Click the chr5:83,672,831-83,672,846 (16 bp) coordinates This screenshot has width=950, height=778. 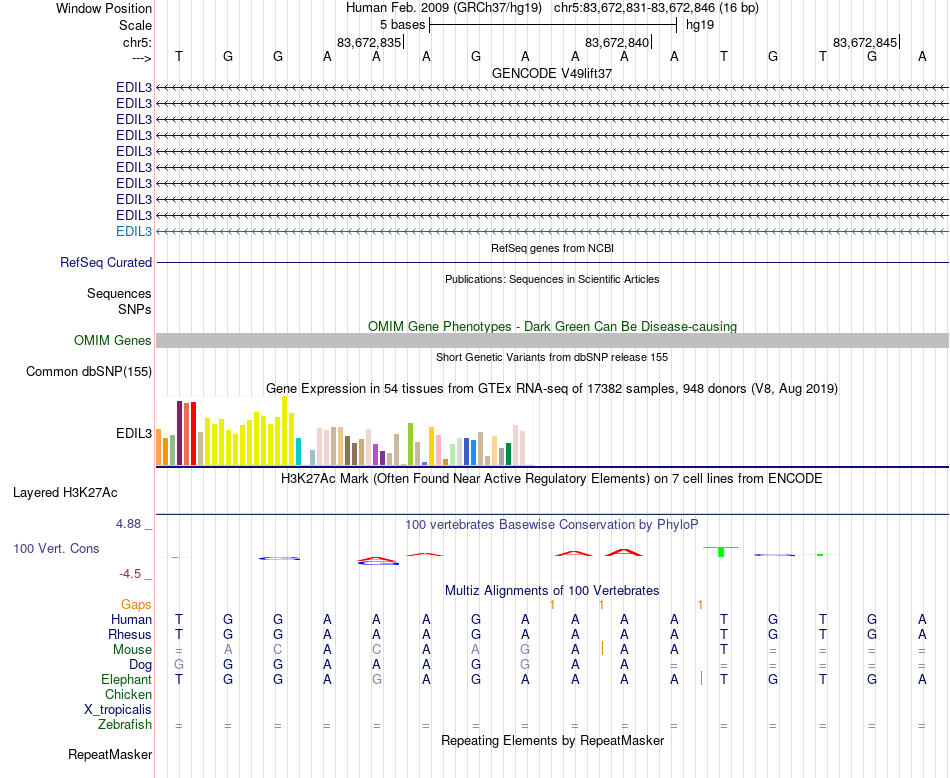656,8
